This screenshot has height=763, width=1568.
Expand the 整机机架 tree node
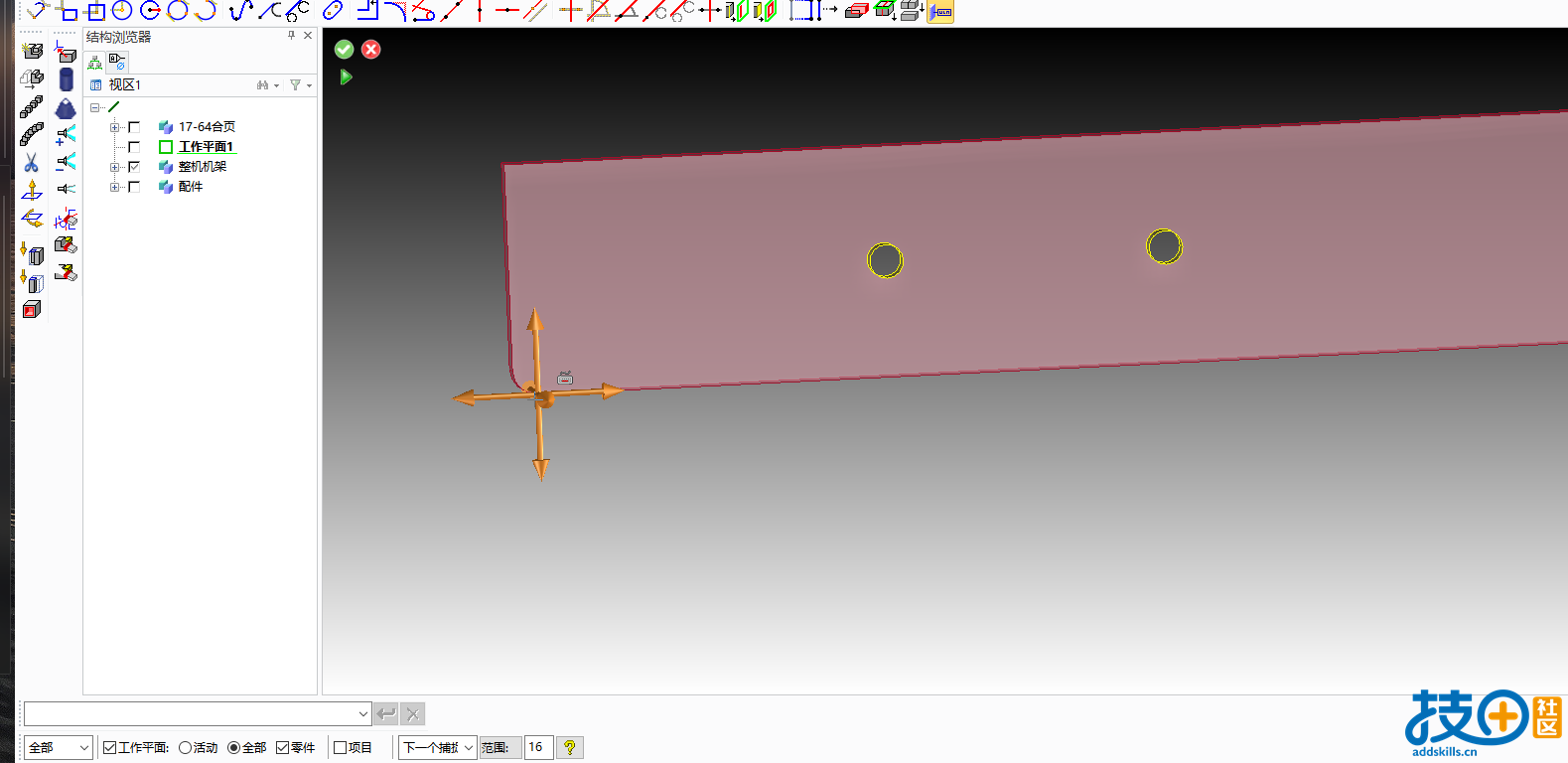114,167
